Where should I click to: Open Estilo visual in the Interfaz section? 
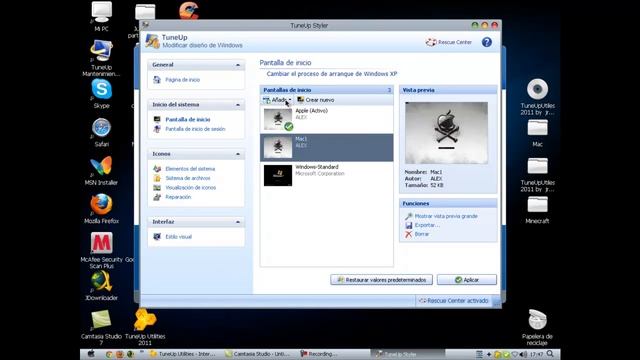(x=178, y=237)
